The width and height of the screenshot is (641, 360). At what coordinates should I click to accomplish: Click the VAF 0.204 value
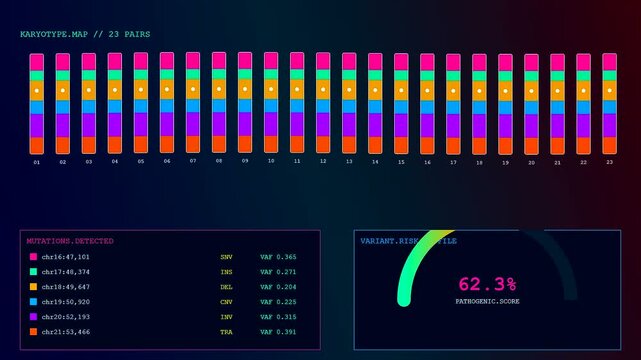(x=278, y=287)
